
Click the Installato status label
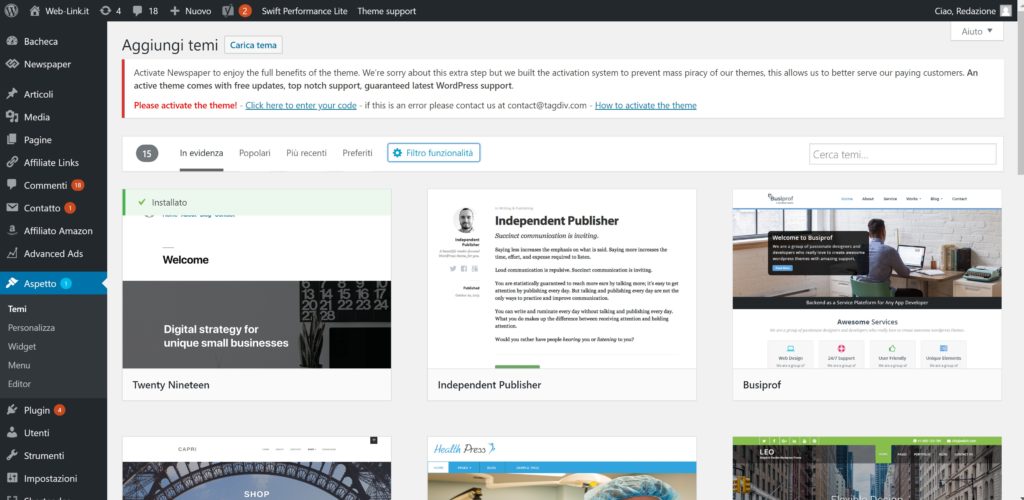[x=169, y=202]
